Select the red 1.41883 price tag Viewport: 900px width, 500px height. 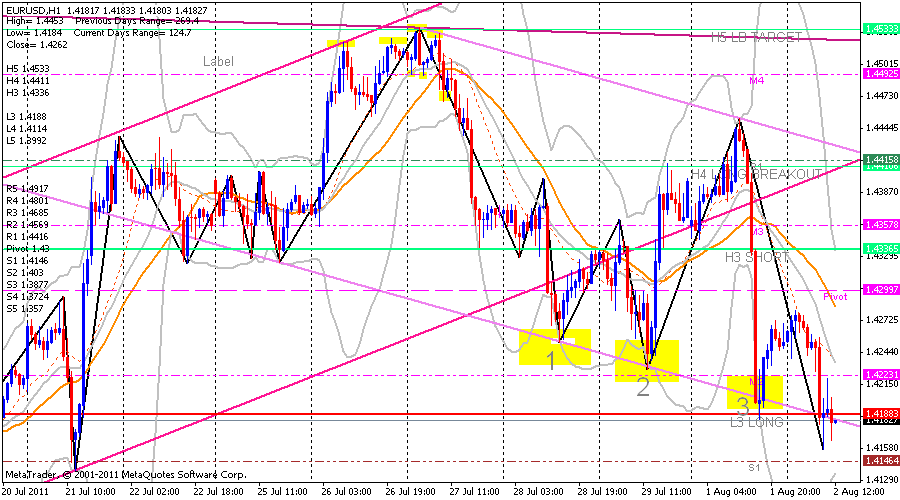coord(878,413)
